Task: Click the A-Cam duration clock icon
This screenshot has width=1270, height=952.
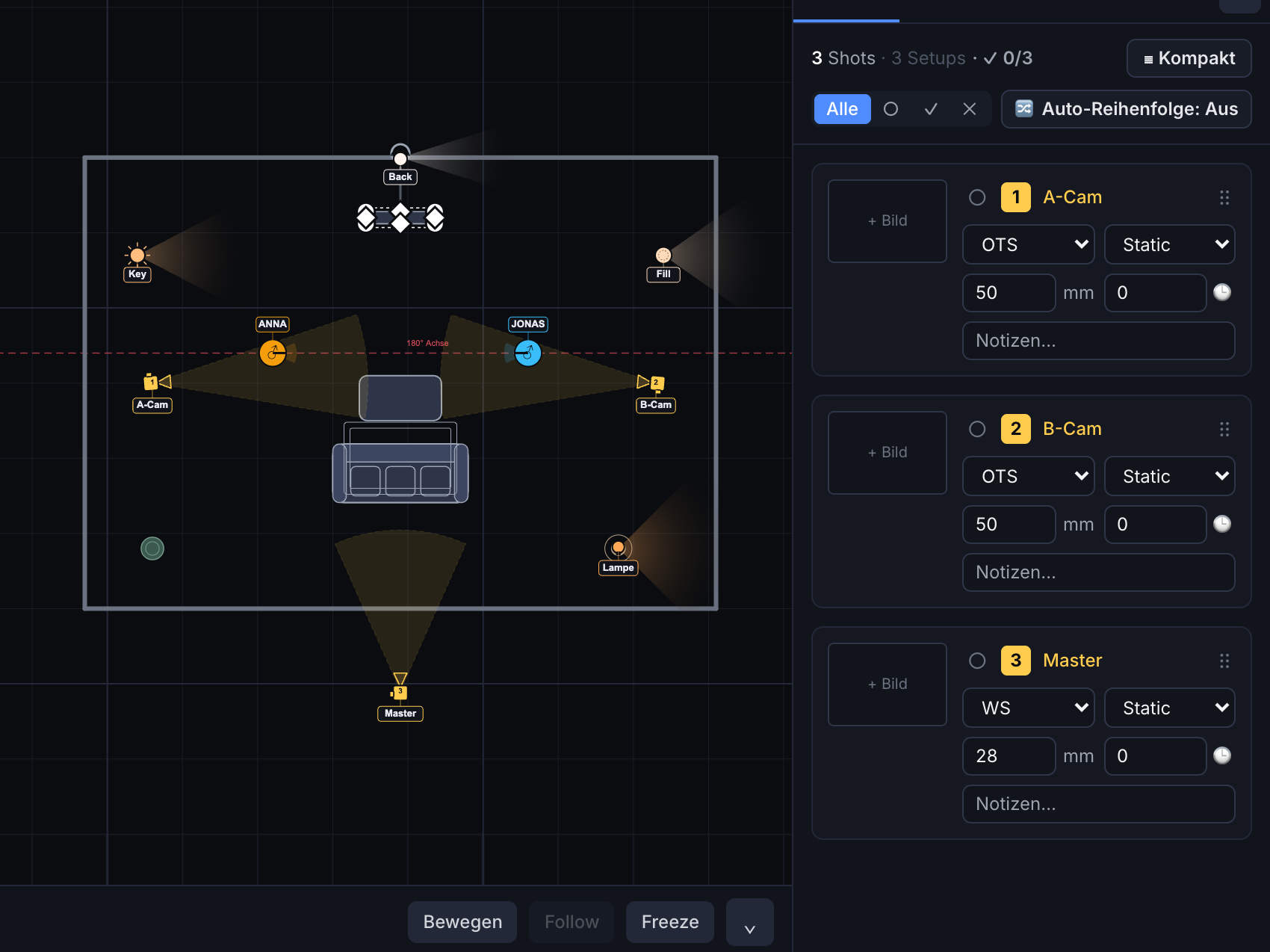Action: [1222, 292]
